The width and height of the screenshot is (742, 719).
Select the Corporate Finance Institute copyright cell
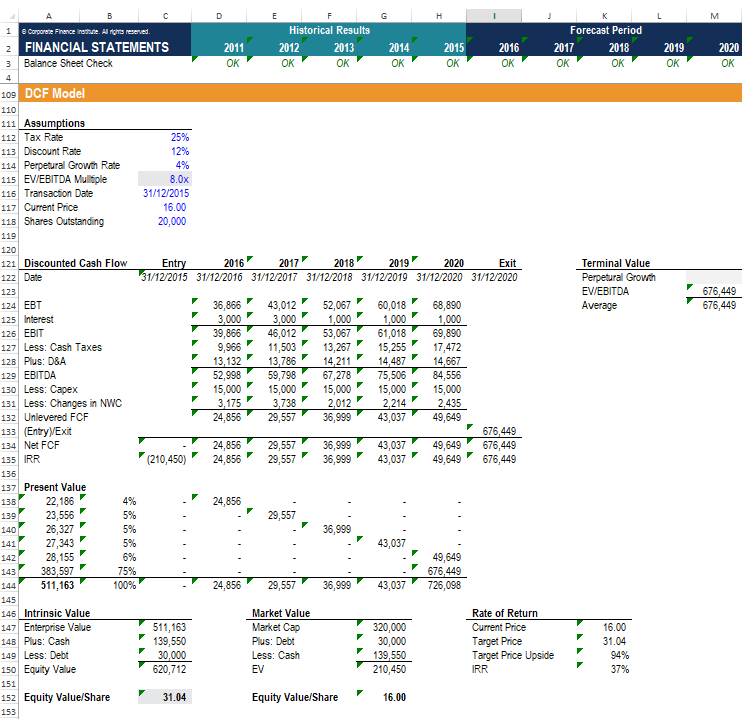click(85, 32)
